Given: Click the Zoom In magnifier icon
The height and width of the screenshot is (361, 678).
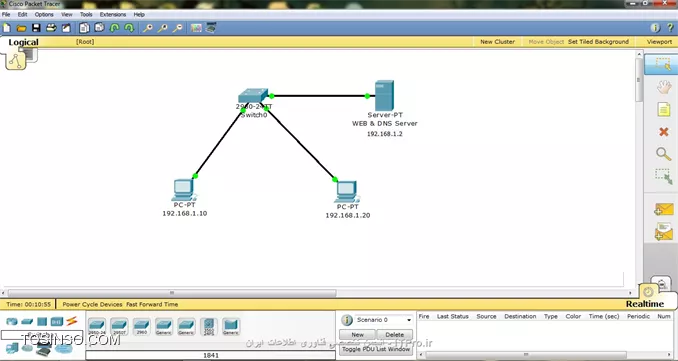Looking at the screenshot, I should (x=148, y=28).
